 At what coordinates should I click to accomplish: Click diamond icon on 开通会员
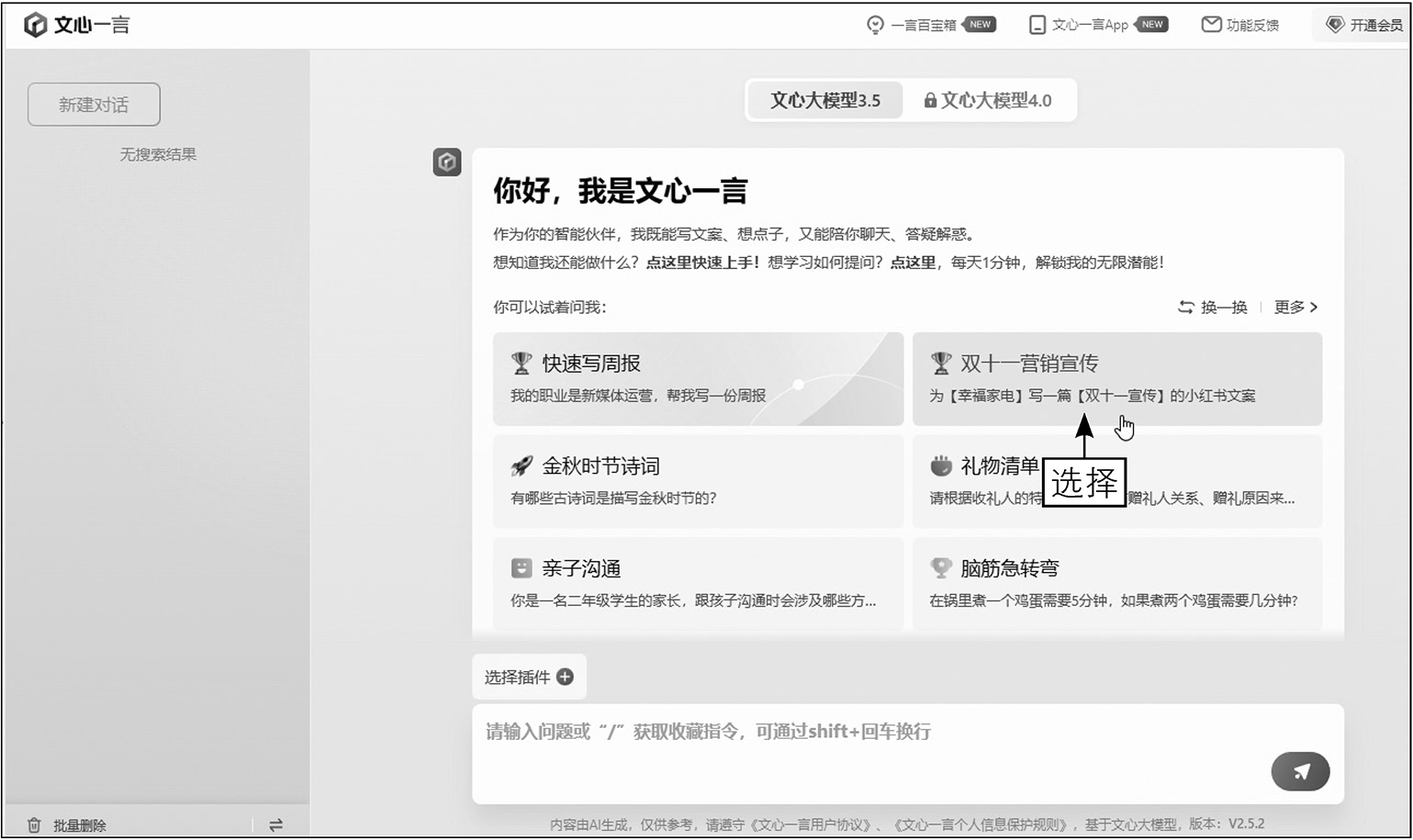1335,25
